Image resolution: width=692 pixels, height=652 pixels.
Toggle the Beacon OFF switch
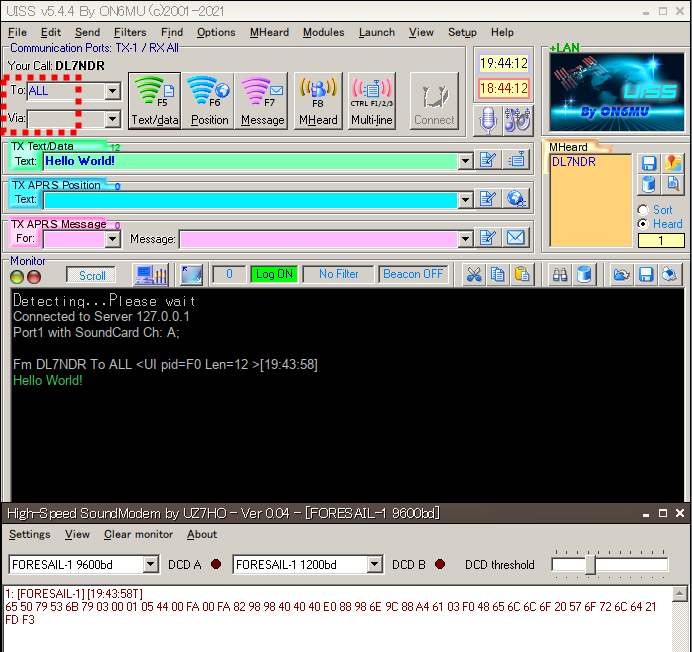pos(413,274)
